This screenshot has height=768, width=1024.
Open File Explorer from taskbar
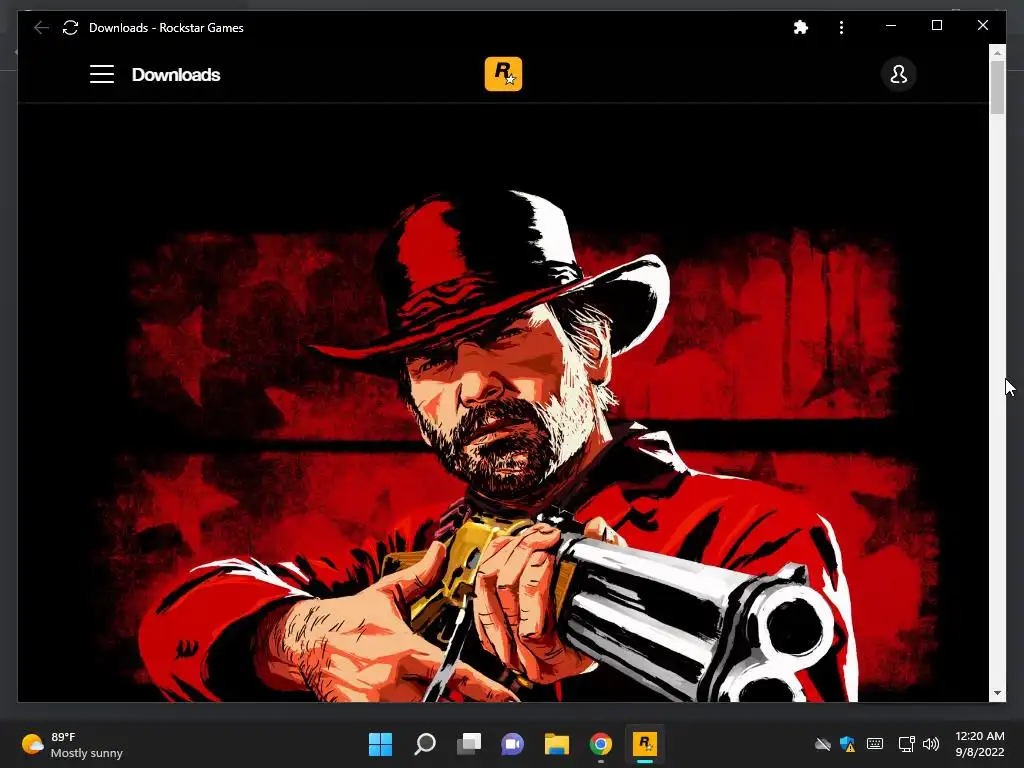click(x=557, y=744)
